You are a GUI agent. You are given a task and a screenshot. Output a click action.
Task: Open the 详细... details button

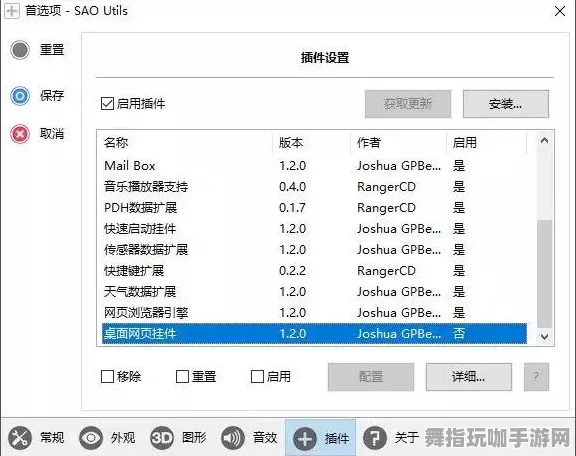click(469, 377)
